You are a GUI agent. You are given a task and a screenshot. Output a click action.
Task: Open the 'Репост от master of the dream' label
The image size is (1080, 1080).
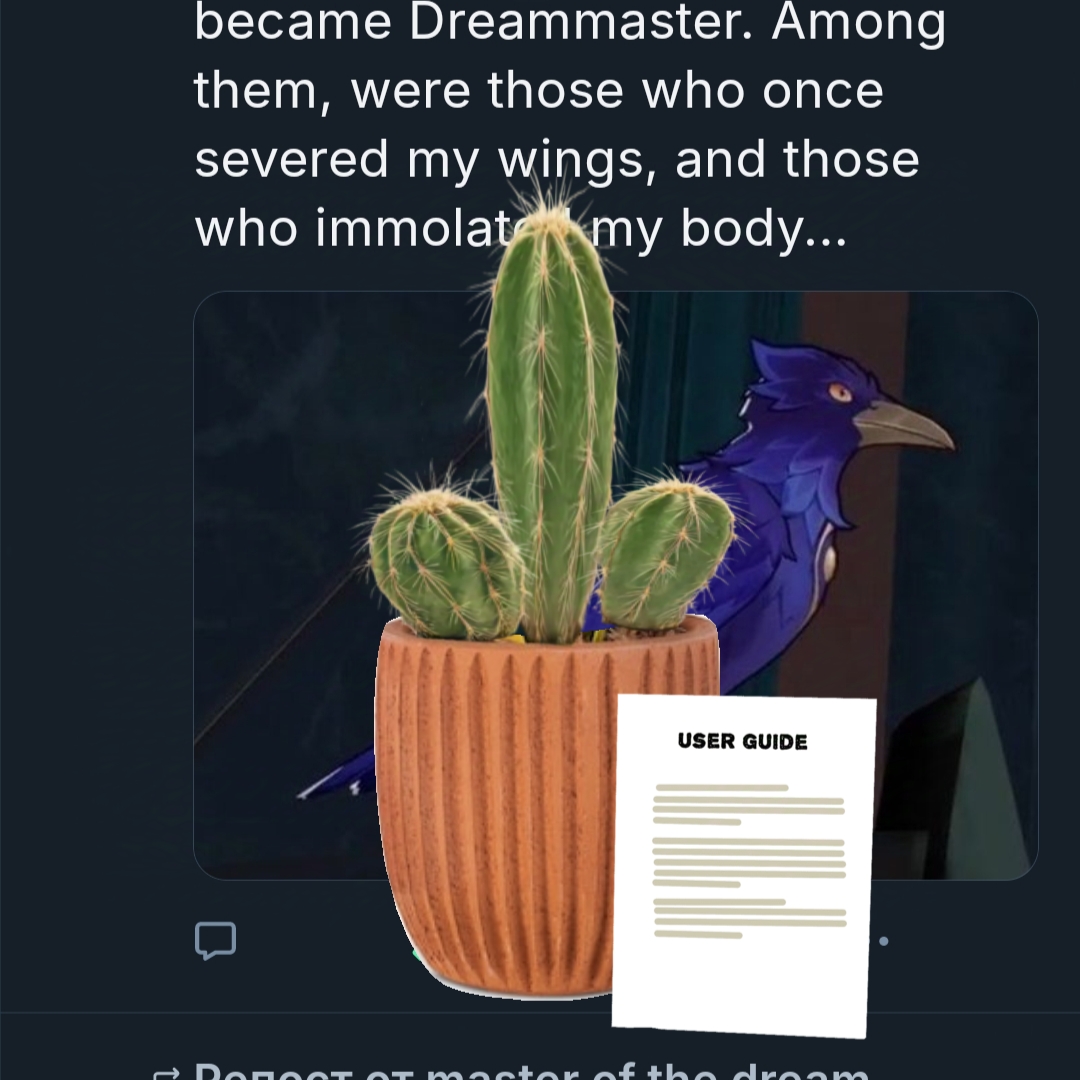pyautogui.click(x=531, y=1072)
